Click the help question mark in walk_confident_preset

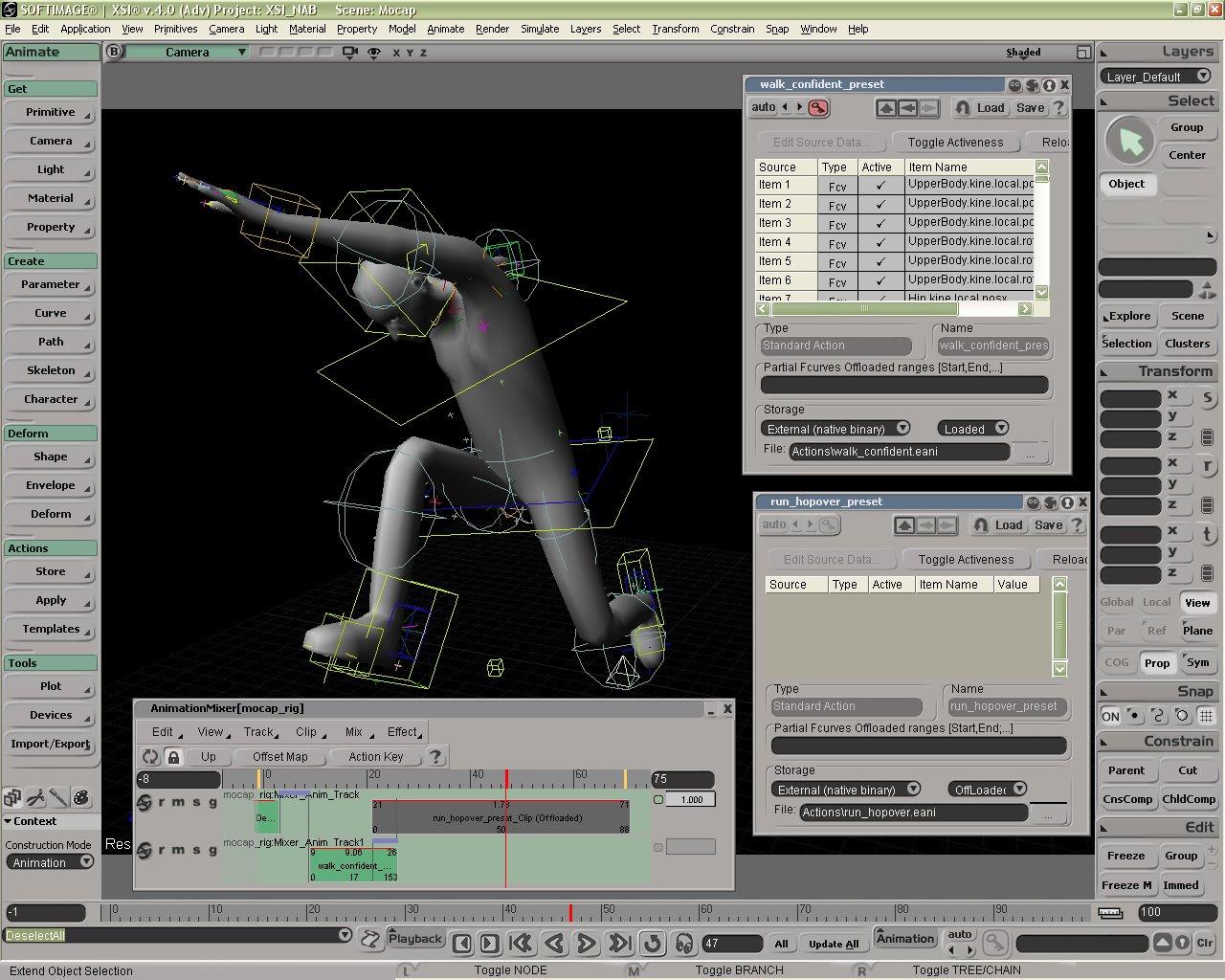(1058, 108)
